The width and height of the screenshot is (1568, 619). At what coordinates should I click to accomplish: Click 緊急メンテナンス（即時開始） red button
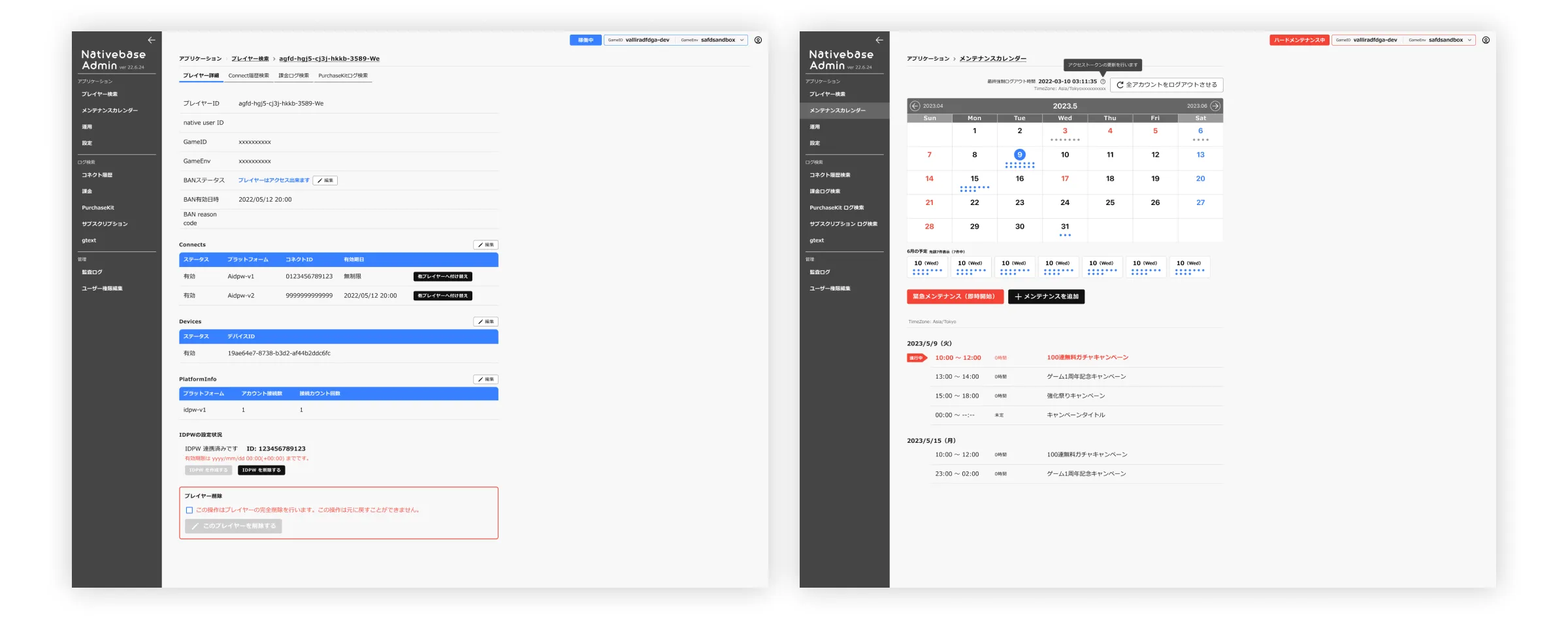coord(955,296)
